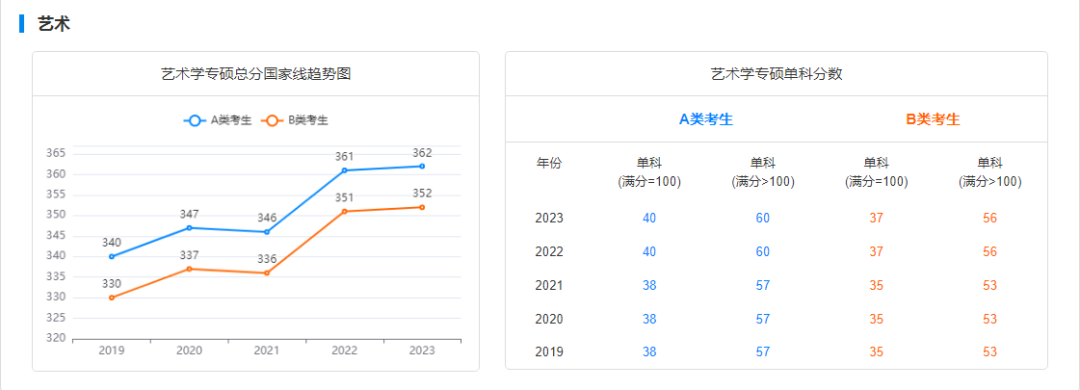Viewport: 1080px width, 390px height.
Task: Click the 2023 x-axis label on chart
Action: (x=422, y=351)
